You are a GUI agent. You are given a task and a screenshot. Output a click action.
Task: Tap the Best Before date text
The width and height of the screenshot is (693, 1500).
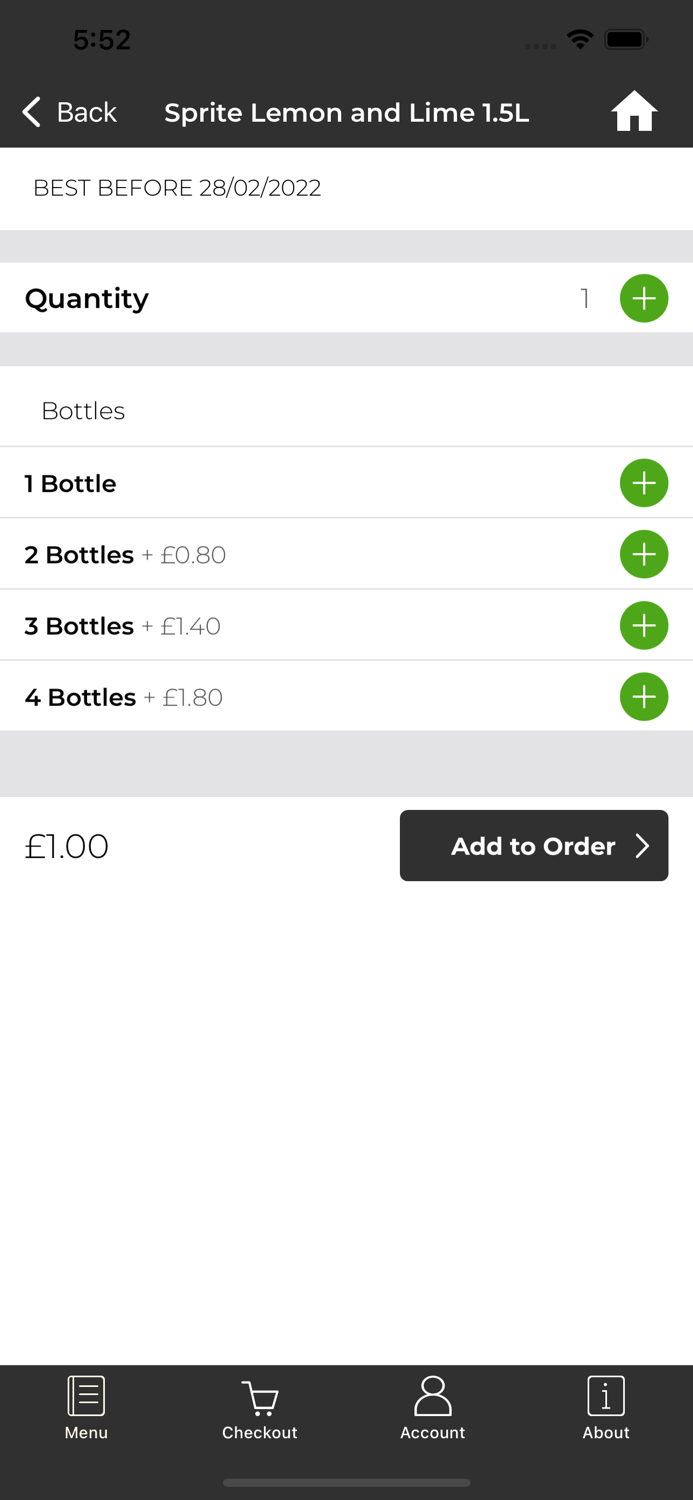point(177,188)
